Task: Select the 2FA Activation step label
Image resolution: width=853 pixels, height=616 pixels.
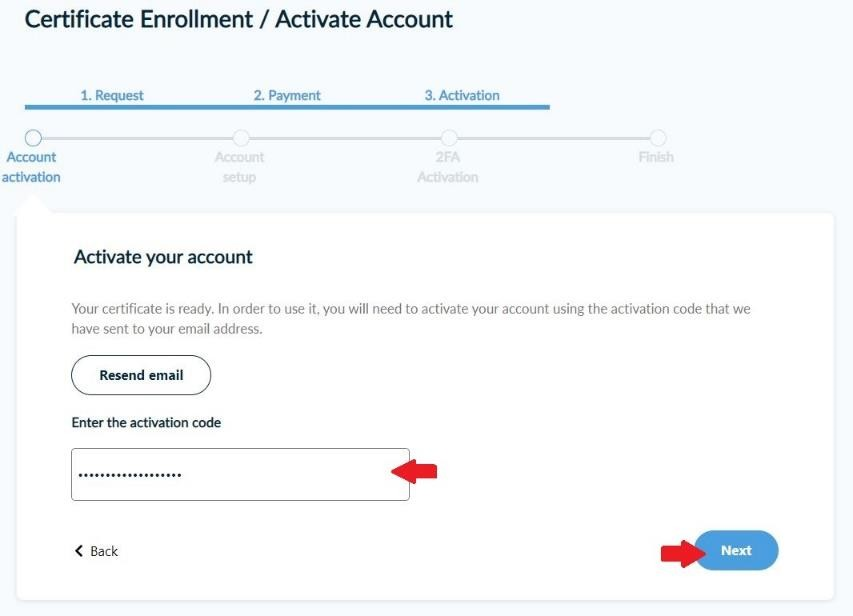Action: tap(448, 167)
